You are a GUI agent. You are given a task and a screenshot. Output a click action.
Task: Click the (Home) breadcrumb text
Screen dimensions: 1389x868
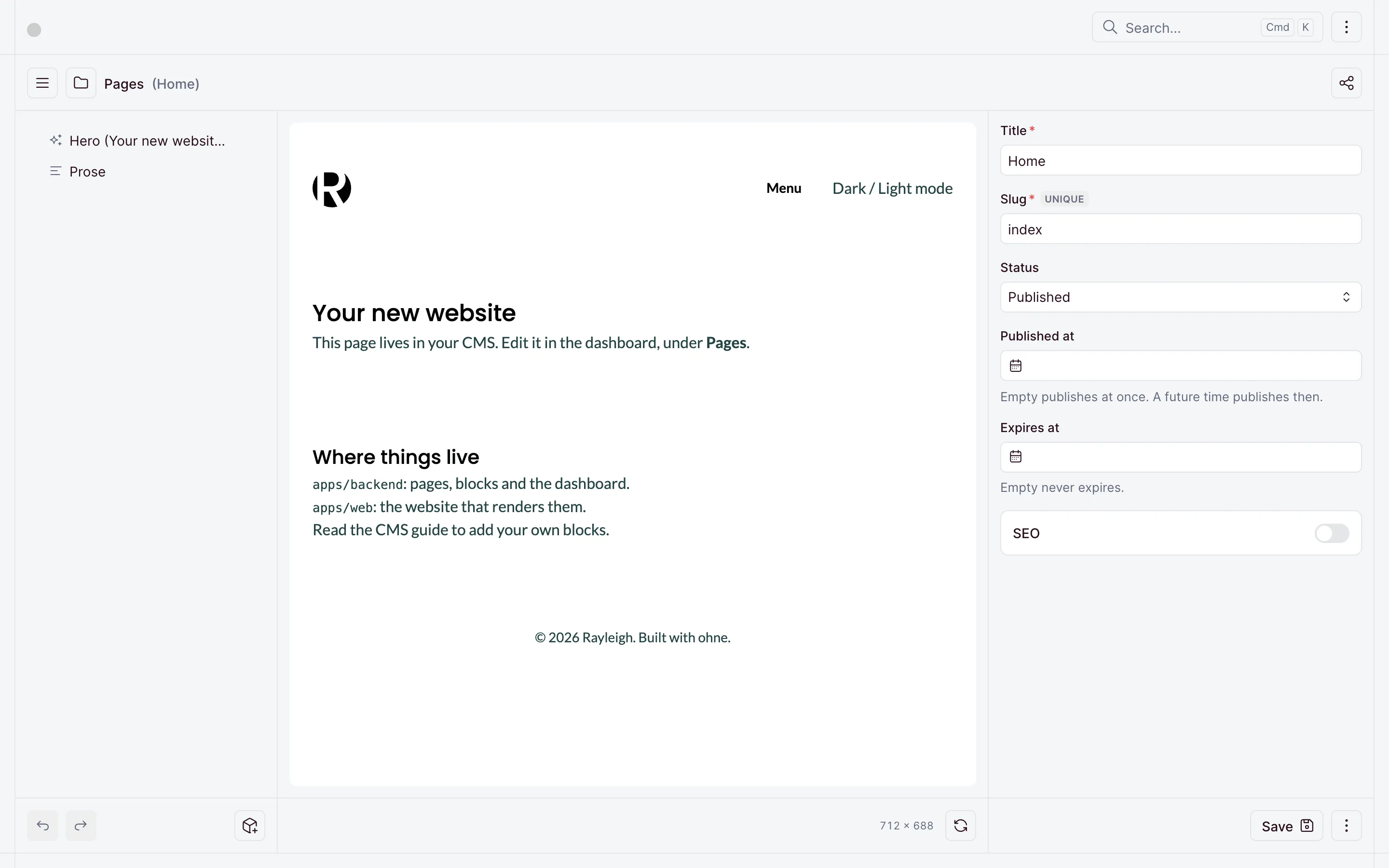click(x=176, y=84)
